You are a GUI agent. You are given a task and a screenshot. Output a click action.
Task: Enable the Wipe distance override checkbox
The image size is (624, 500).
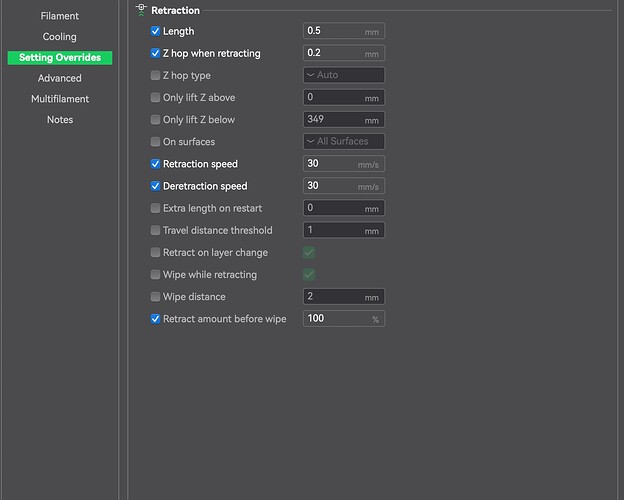coord(155,297)
